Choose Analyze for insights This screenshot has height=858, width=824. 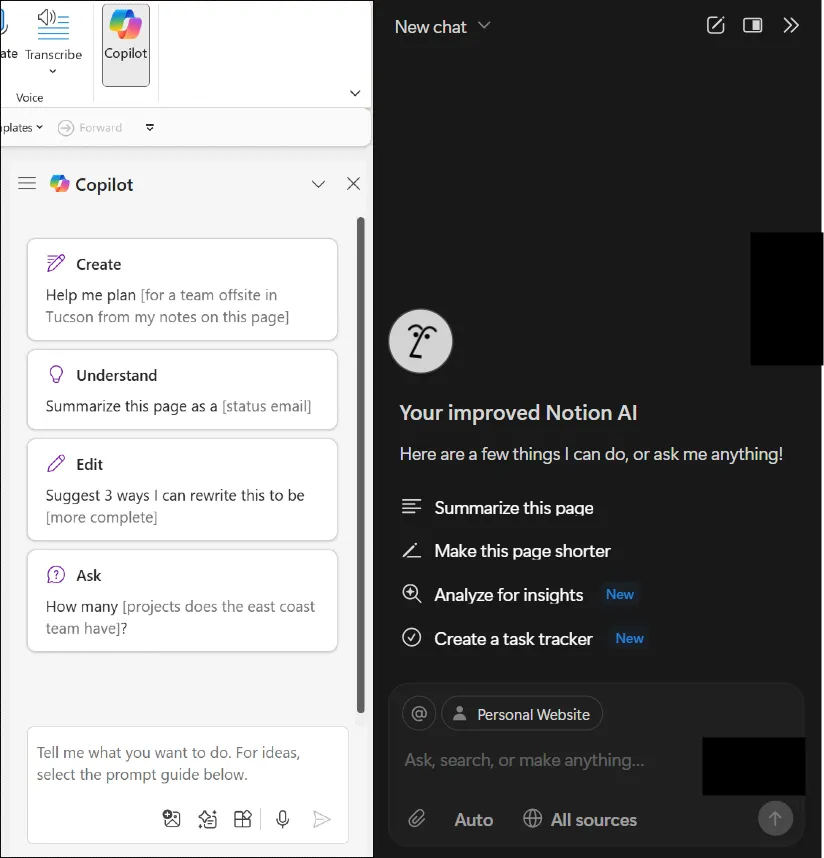tap(492, 594)
